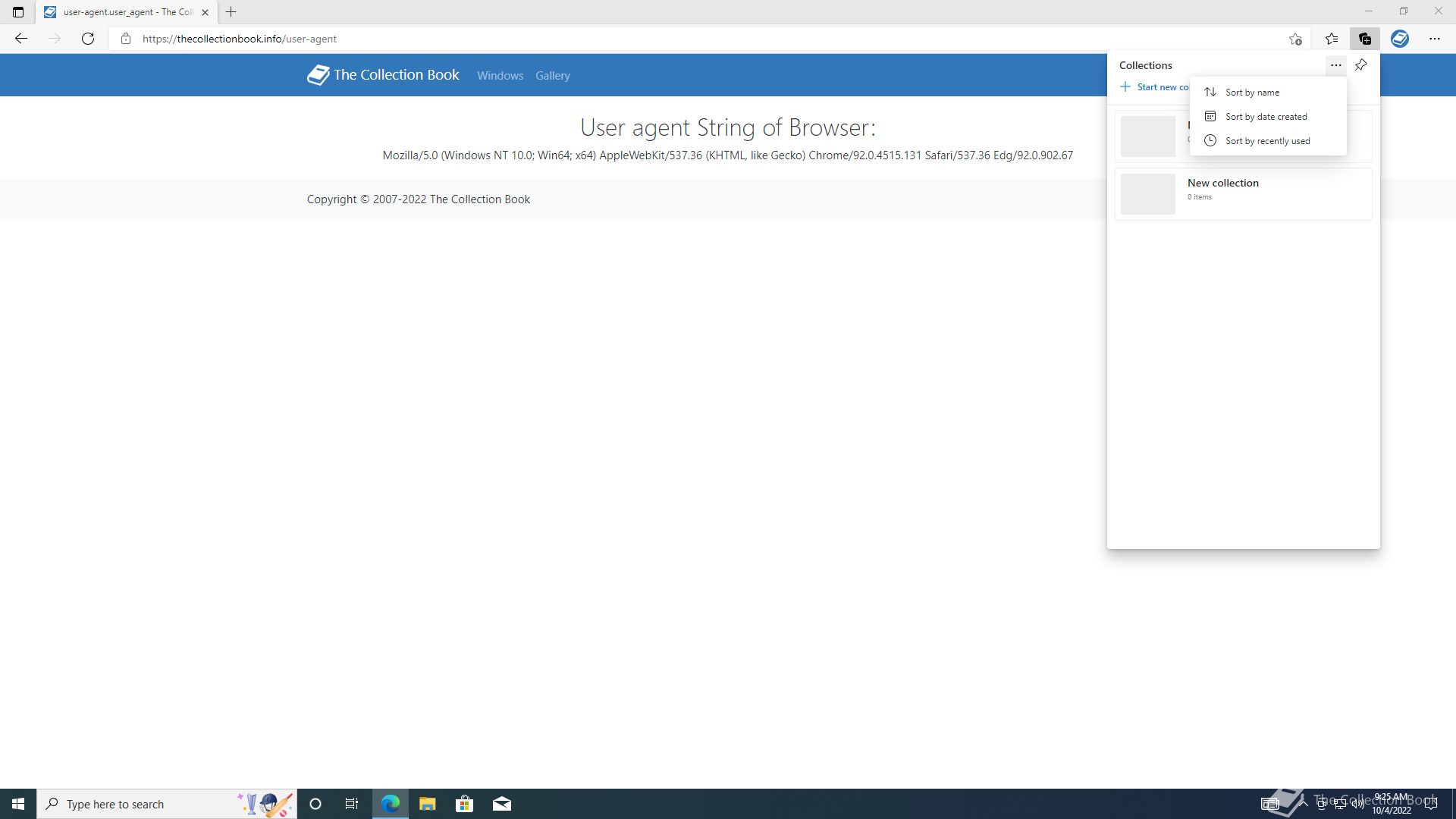Reload the page with Refresh icon
The width and height of the screenshot is (1456, 819).
(88, 39)
